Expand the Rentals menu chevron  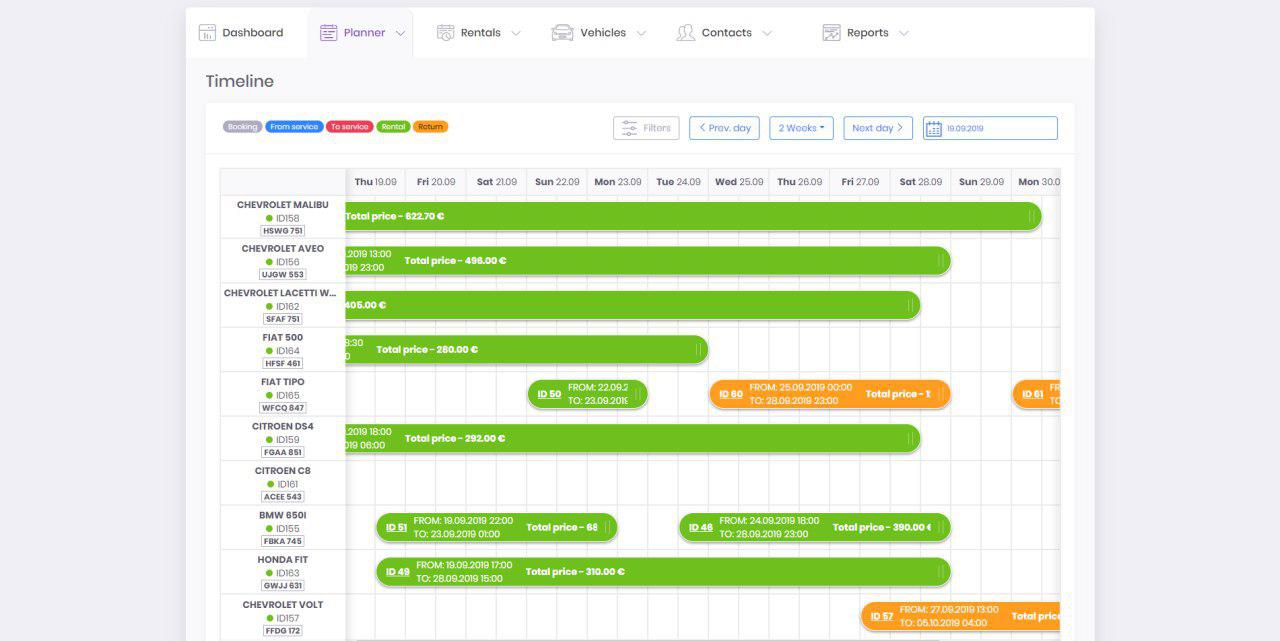[x=516, y=33]
